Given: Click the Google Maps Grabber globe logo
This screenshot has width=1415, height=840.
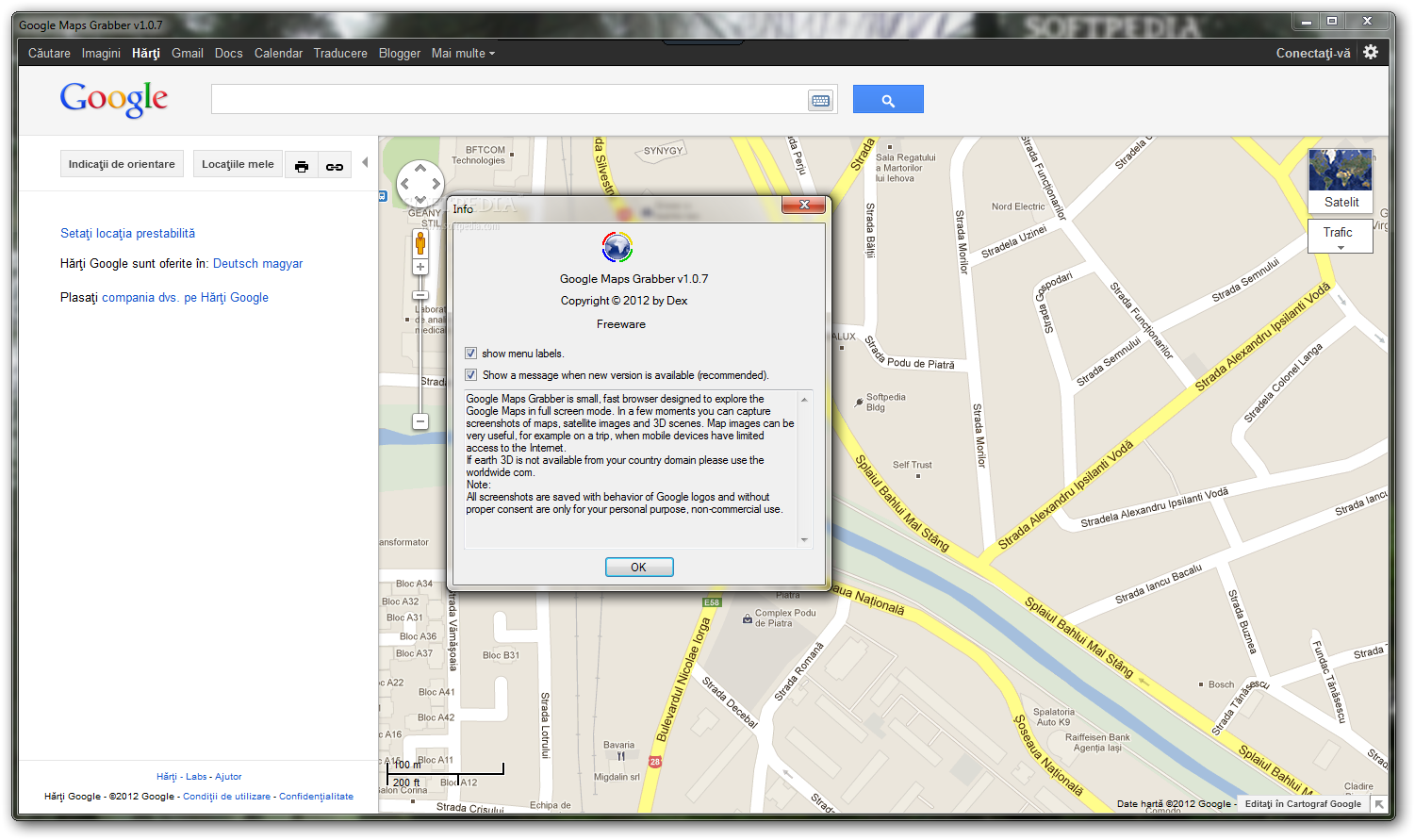Looking at the screenshot, I should [x=617, y=247].
